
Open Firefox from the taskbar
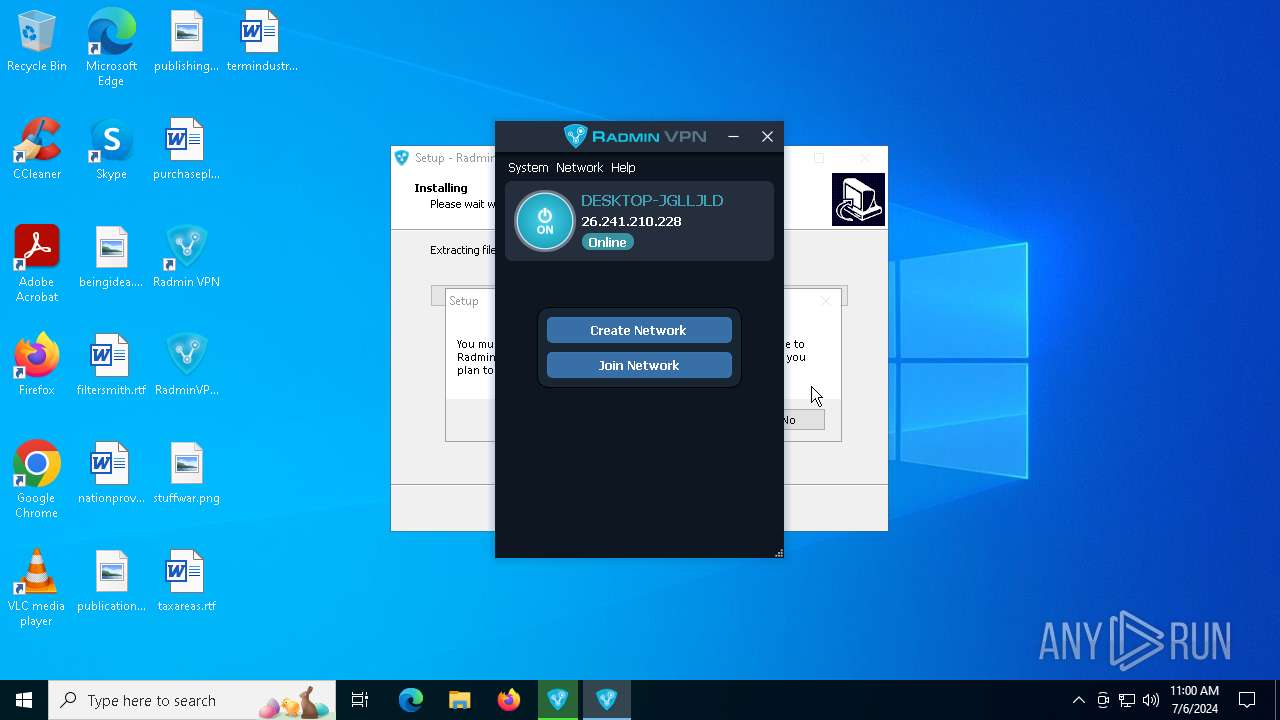[509, 700]
